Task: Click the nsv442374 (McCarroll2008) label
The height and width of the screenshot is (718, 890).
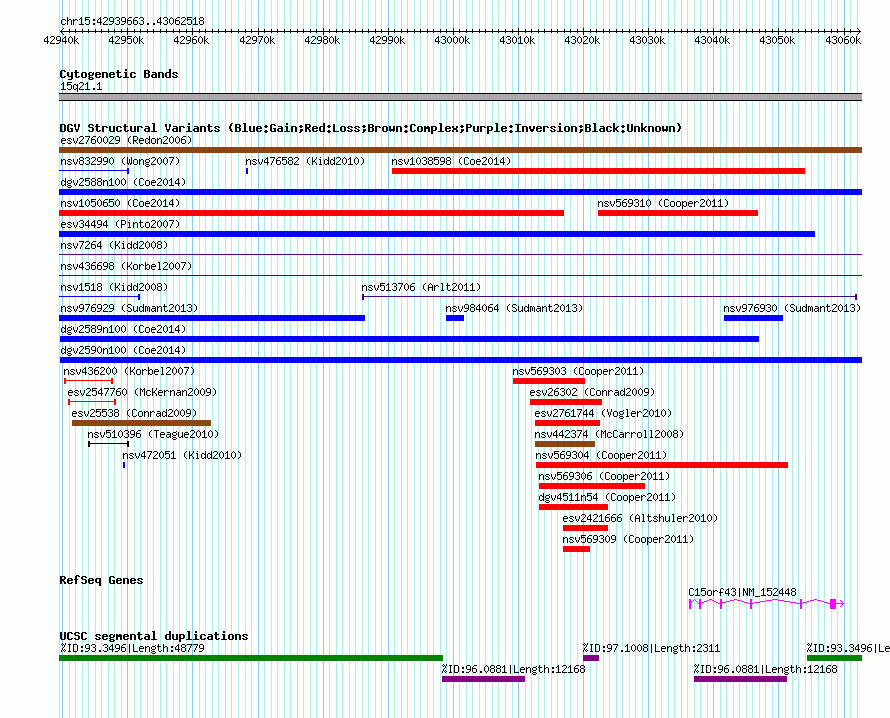Action: 609,434
